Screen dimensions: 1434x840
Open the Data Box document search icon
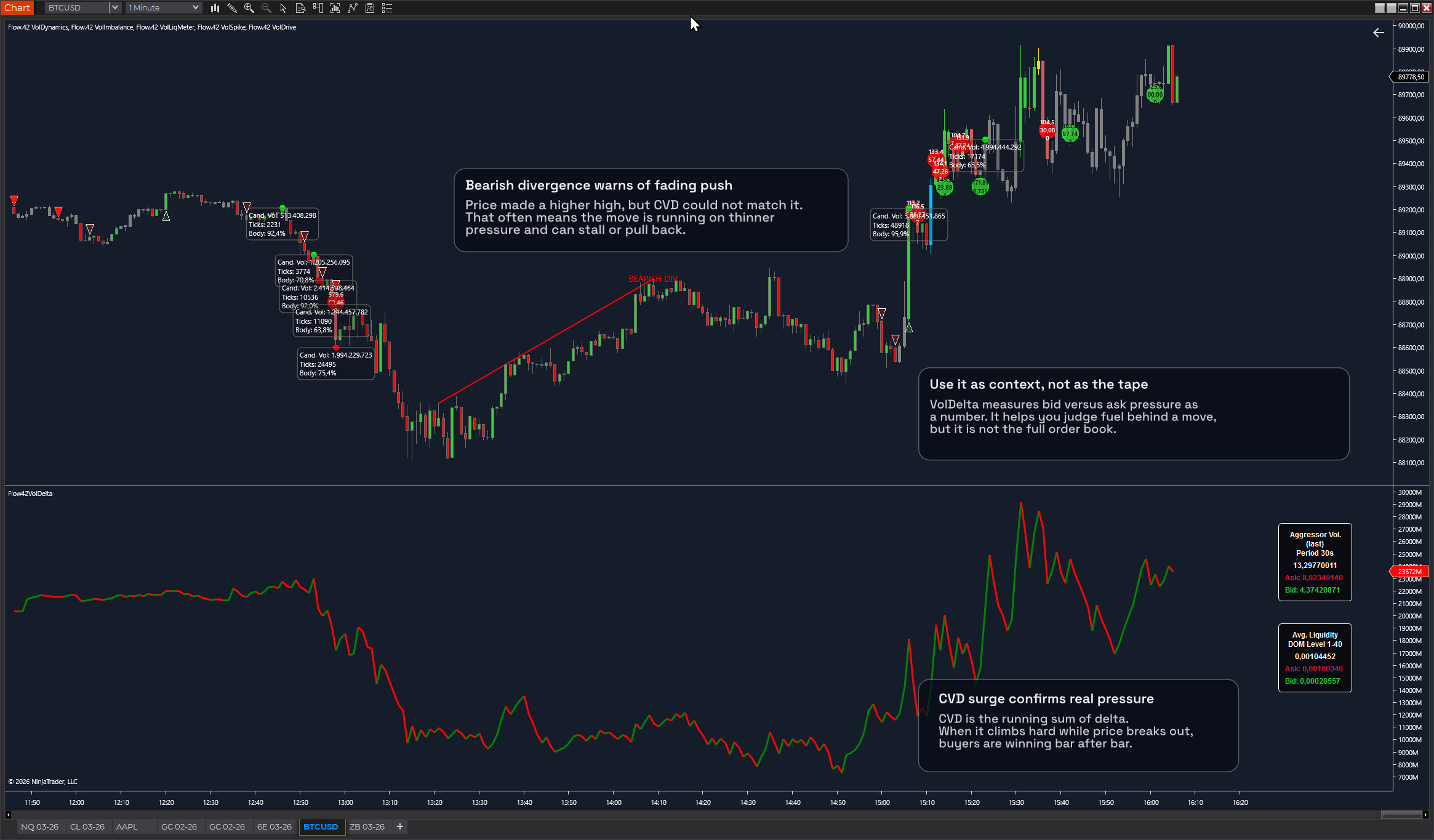point(301,8)
